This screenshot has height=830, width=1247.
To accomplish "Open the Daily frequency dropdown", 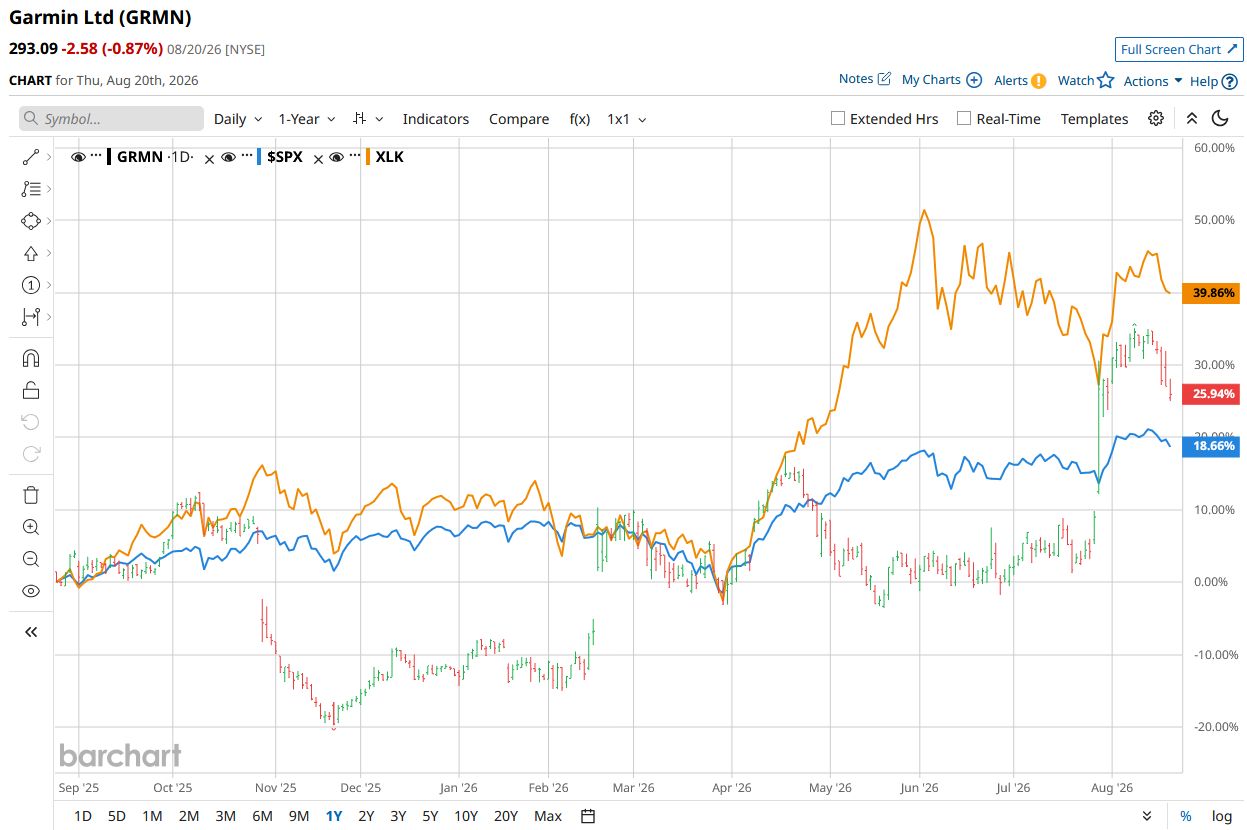I will (238, 118).
